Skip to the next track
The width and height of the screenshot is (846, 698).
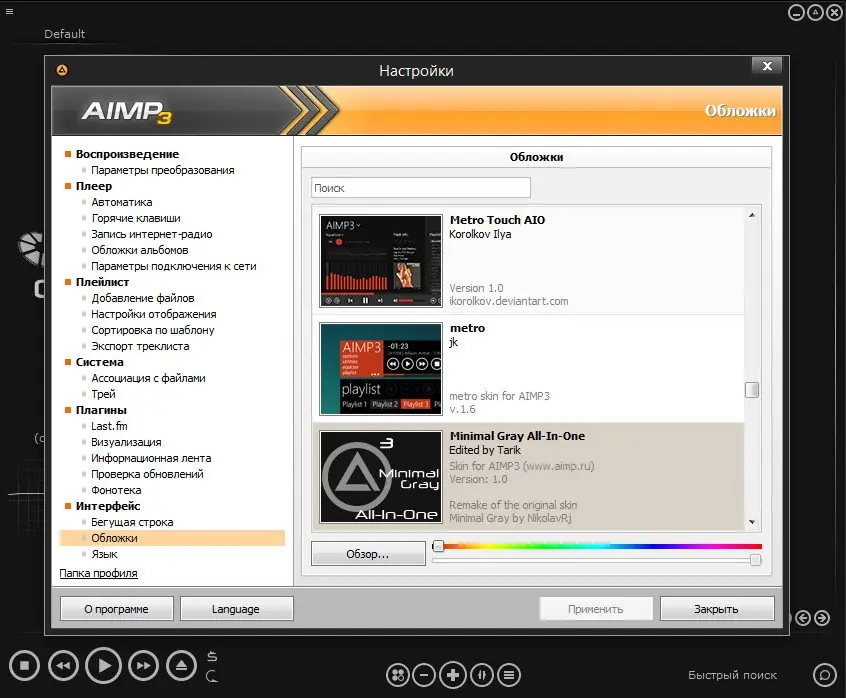144,666
